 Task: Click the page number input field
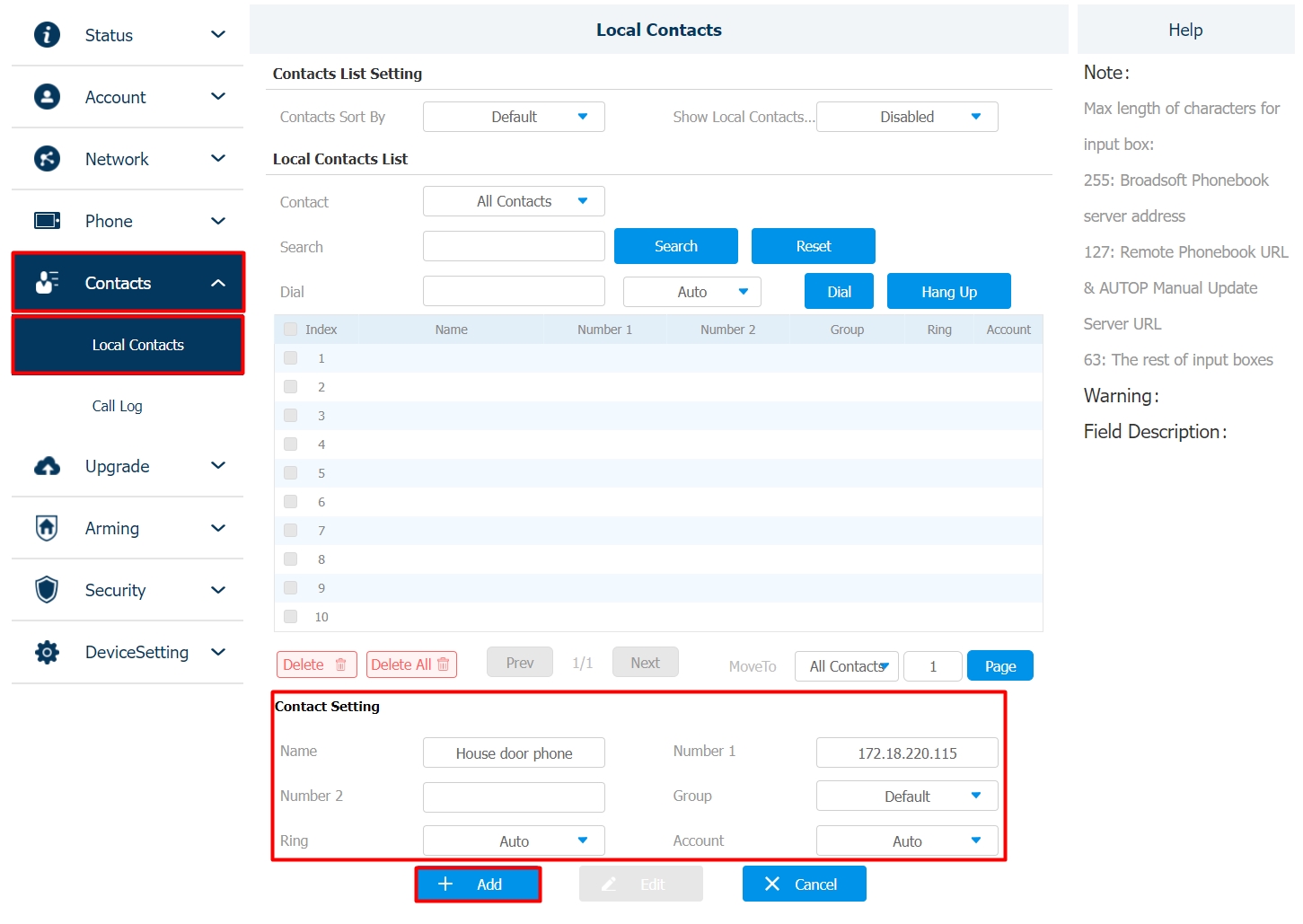tap(933, 666)
